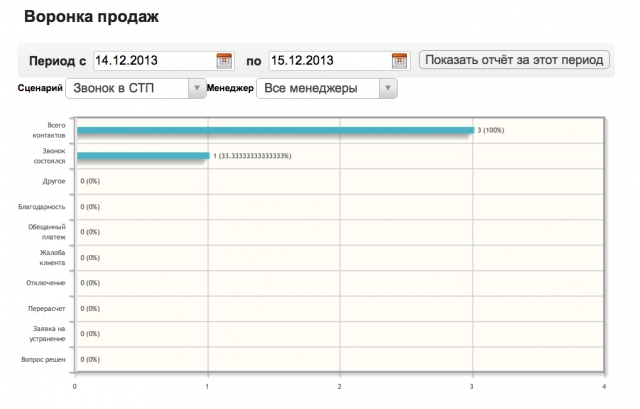This screenshot has width=640, height=409.
Task: Open calendar picker for end date
Action: 399,61
